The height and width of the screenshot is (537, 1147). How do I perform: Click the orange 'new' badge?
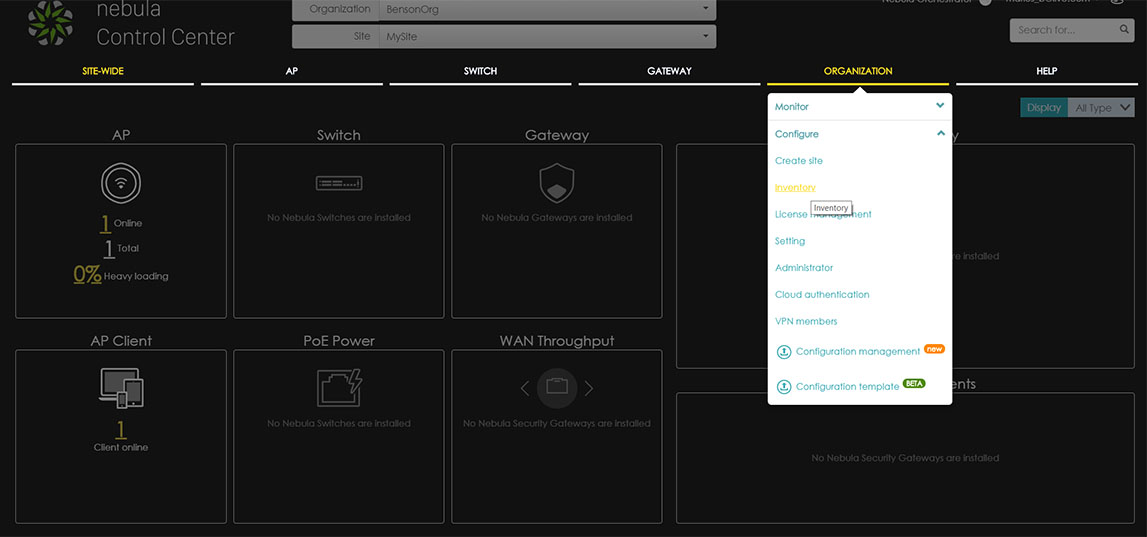click(x=934, y=349)
